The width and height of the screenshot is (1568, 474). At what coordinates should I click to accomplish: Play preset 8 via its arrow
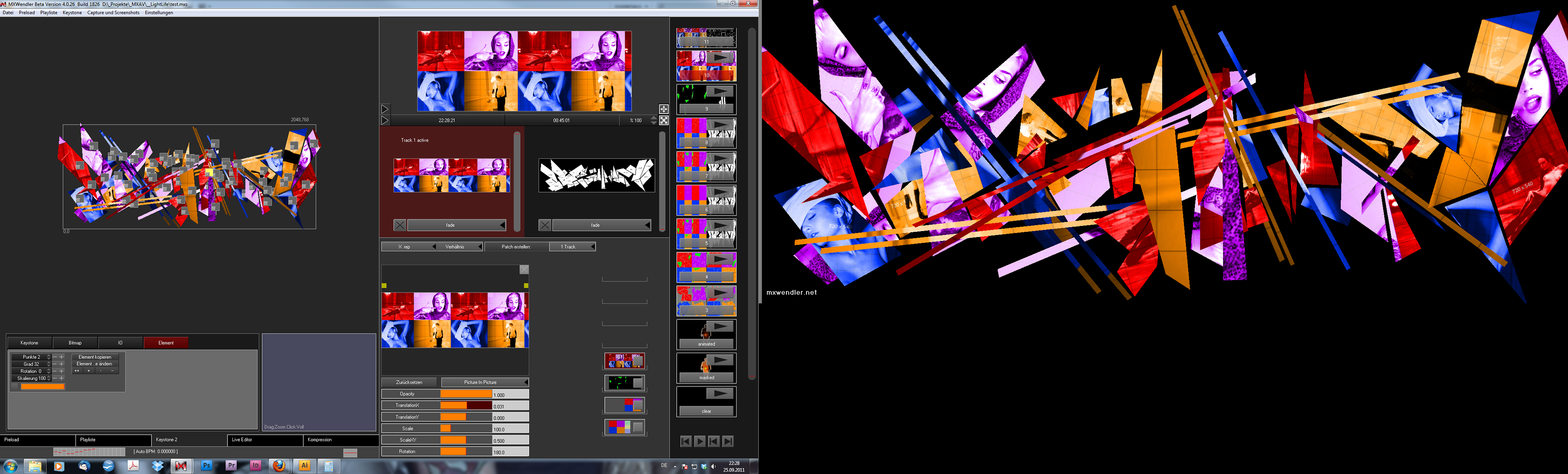click(x=720, y=125)
